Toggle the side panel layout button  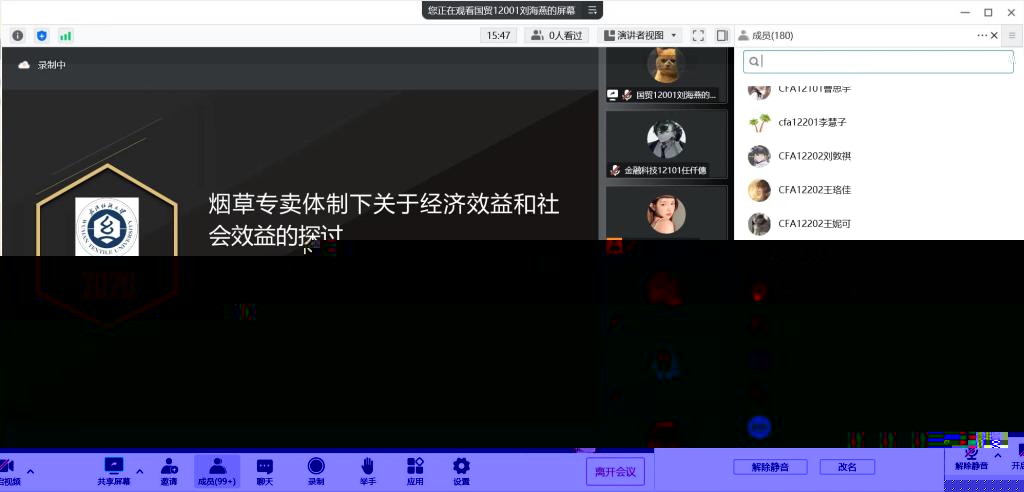(722, 35)
